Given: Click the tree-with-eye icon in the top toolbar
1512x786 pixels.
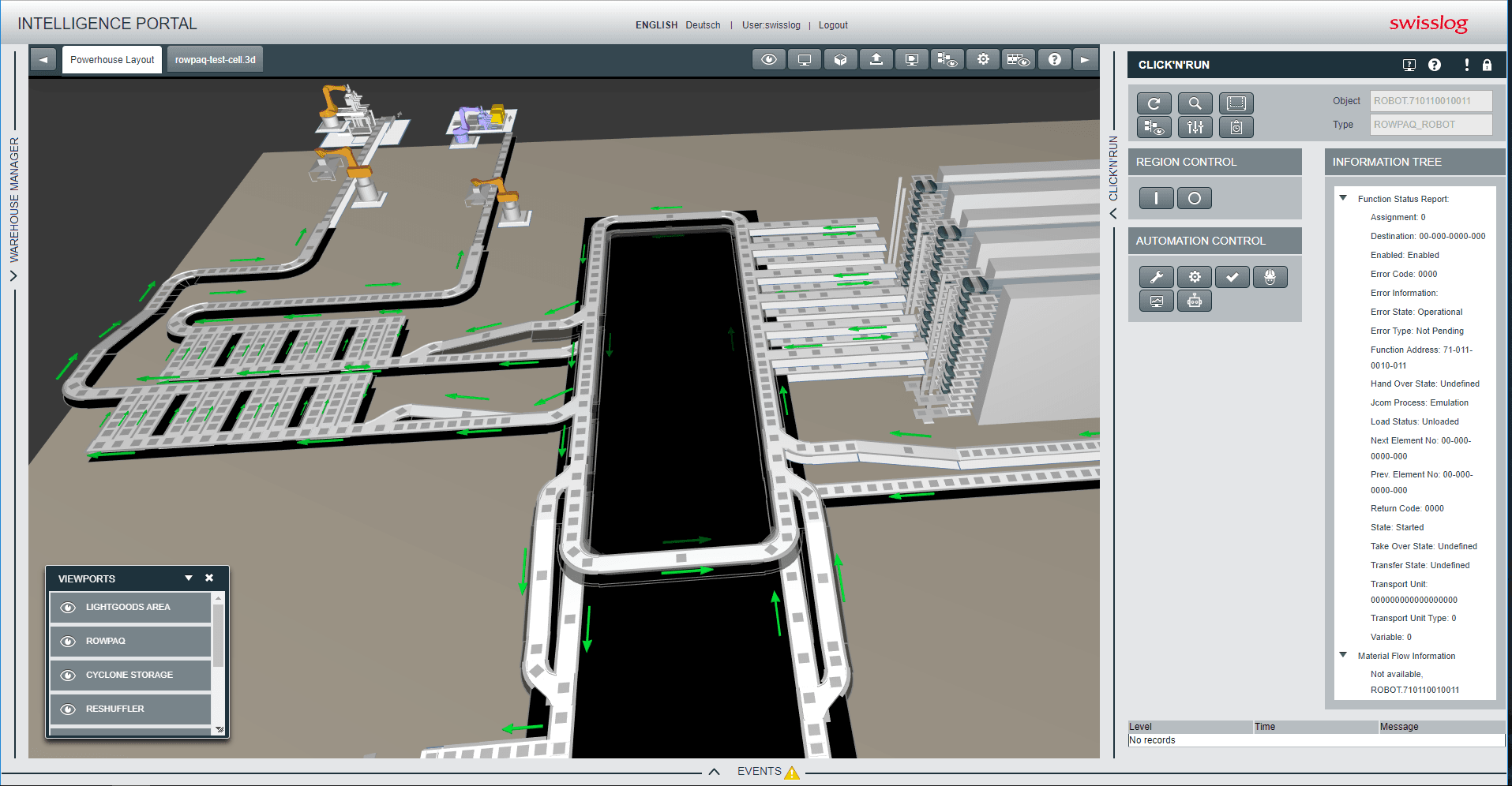Looking at the screenshot, I should pos(947,60).
